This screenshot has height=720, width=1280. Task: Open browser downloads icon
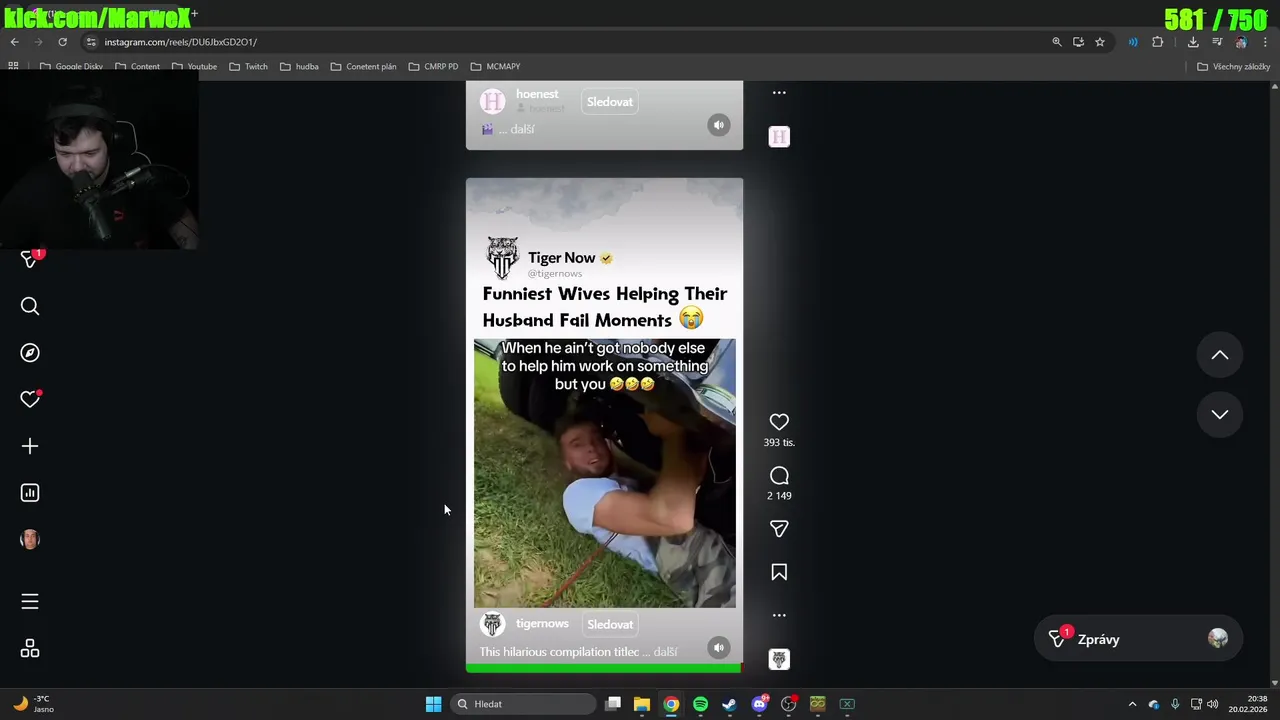(x=1193, y=42)
